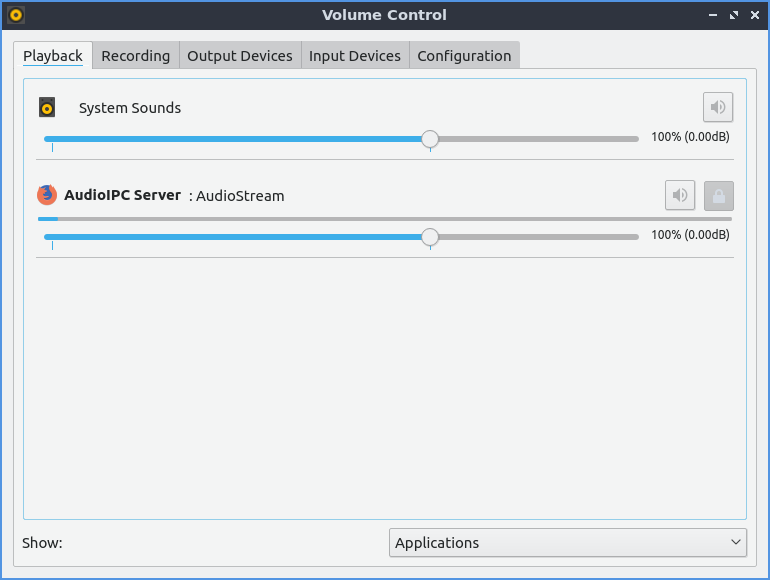Select the Configuration tab

click(x=464, y=56)
